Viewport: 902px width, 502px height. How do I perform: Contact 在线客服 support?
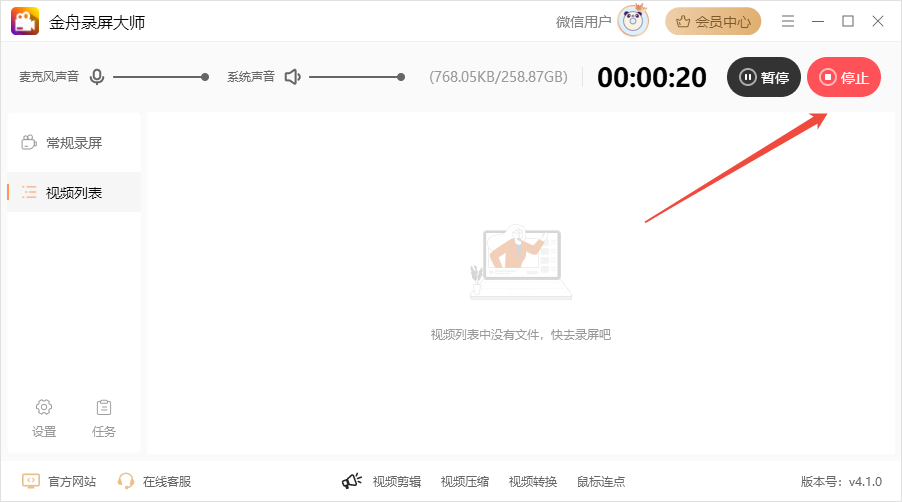pyautogui.click(x=154, y=481)
